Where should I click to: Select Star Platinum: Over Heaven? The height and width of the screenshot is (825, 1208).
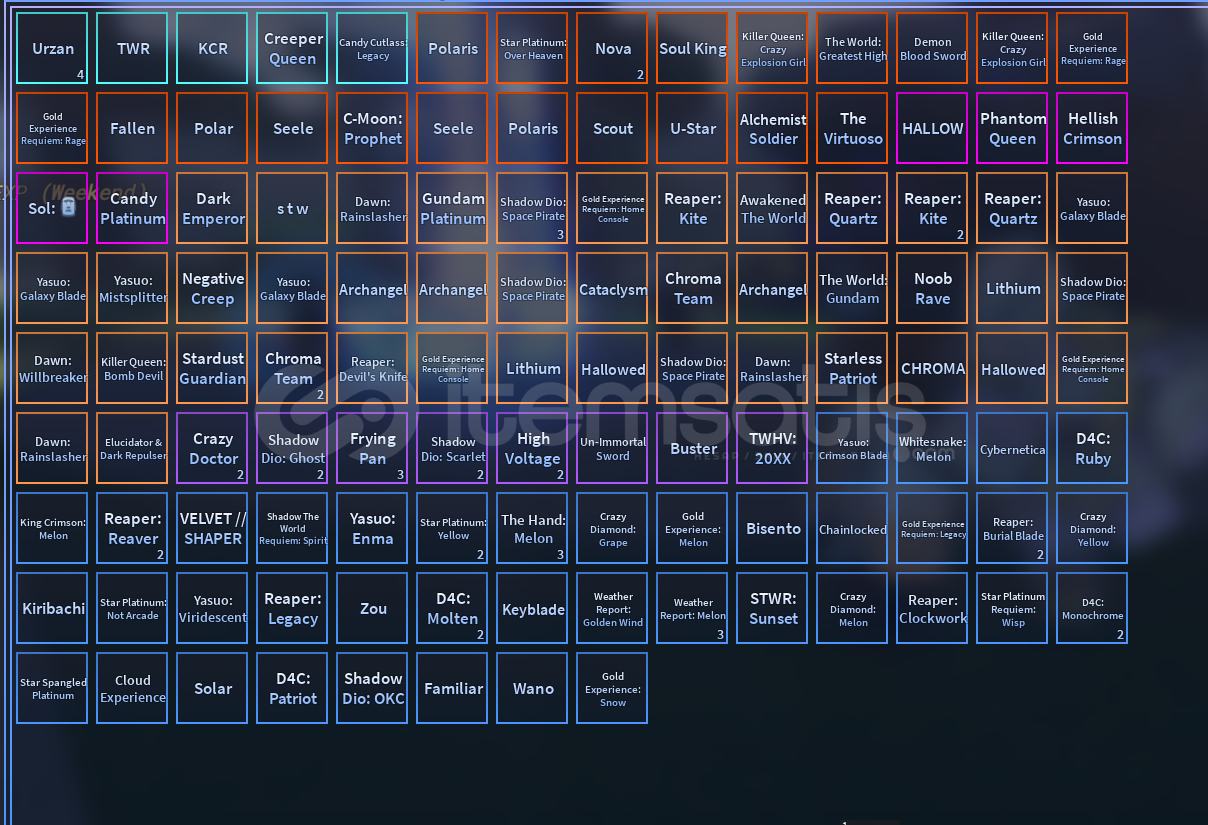point(532,48)
